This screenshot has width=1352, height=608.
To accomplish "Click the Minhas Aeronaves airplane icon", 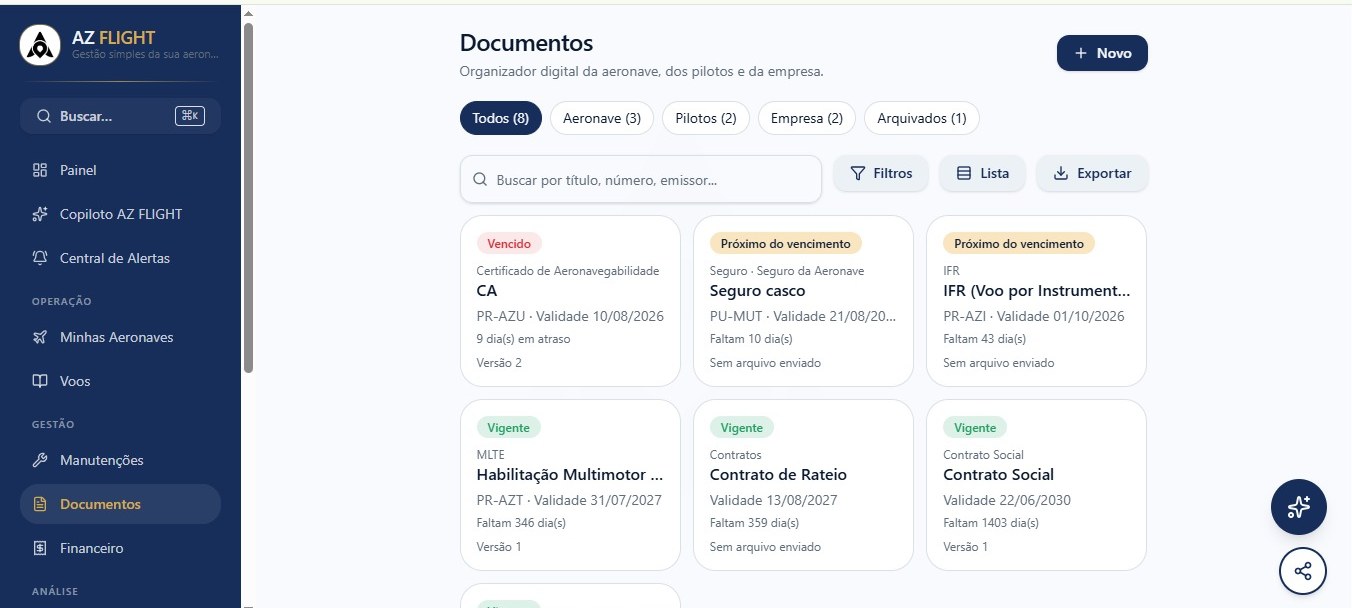I will [40, 337].
